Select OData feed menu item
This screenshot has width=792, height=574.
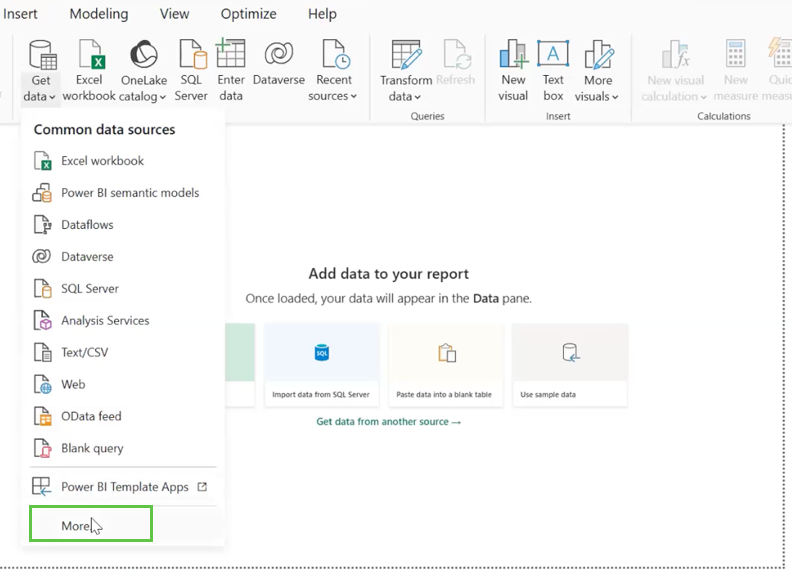(123, 416)
